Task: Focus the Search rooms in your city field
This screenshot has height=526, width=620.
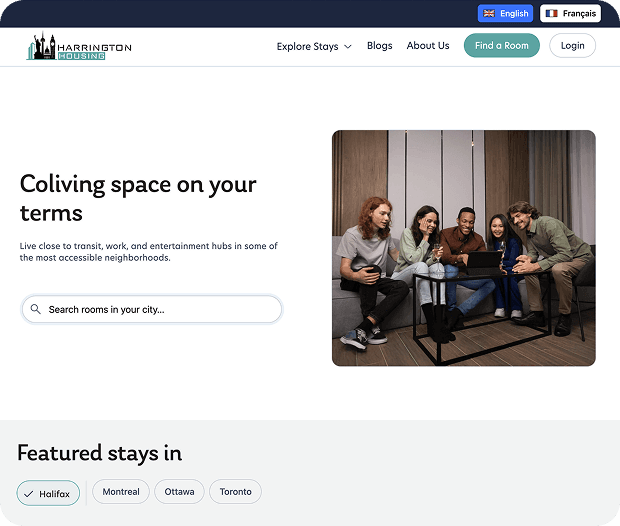Action: [x=152, y=309]
